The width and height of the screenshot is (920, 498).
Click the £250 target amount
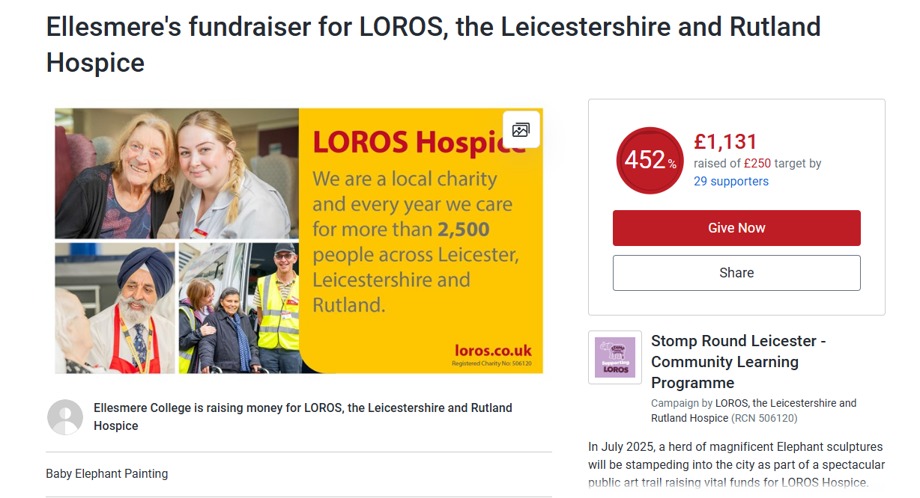coord(757,164)
